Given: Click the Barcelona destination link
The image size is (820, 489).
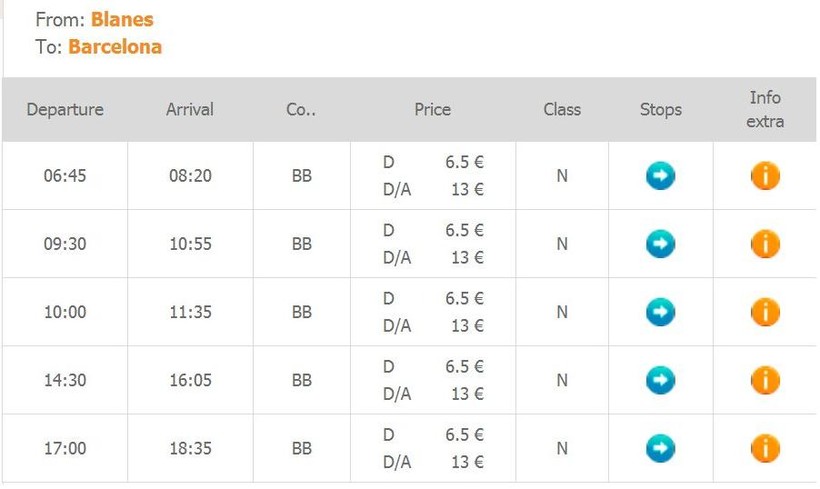Looking at the screenshot, I should [x=115, y=46].
